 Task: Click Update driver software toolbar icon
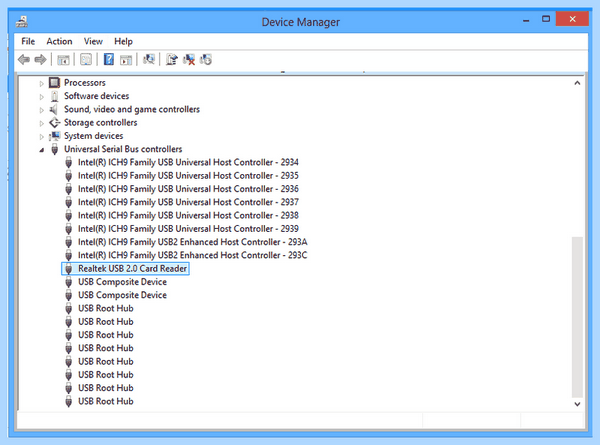(172, 59)
